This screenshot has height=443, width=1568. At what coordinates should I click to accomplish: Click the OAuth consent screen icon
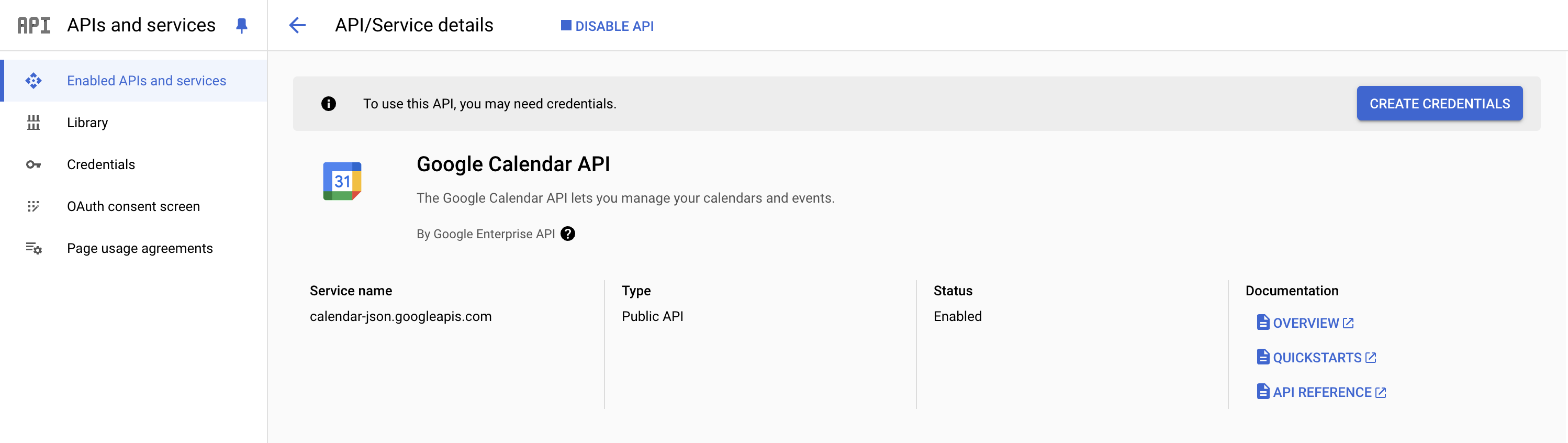33,206
